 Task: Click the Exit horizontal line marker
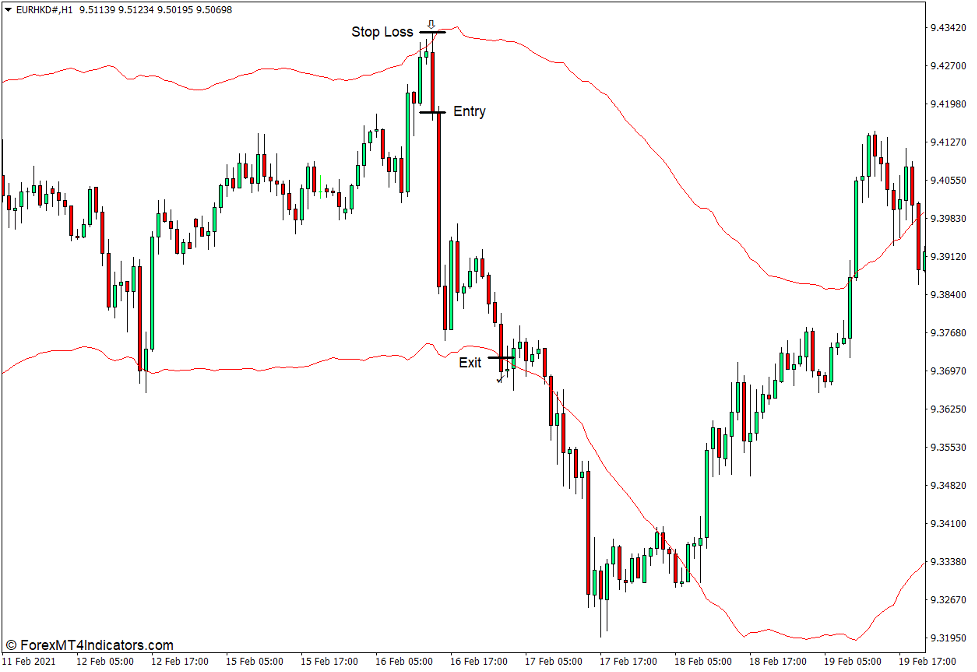coord(501,357)
